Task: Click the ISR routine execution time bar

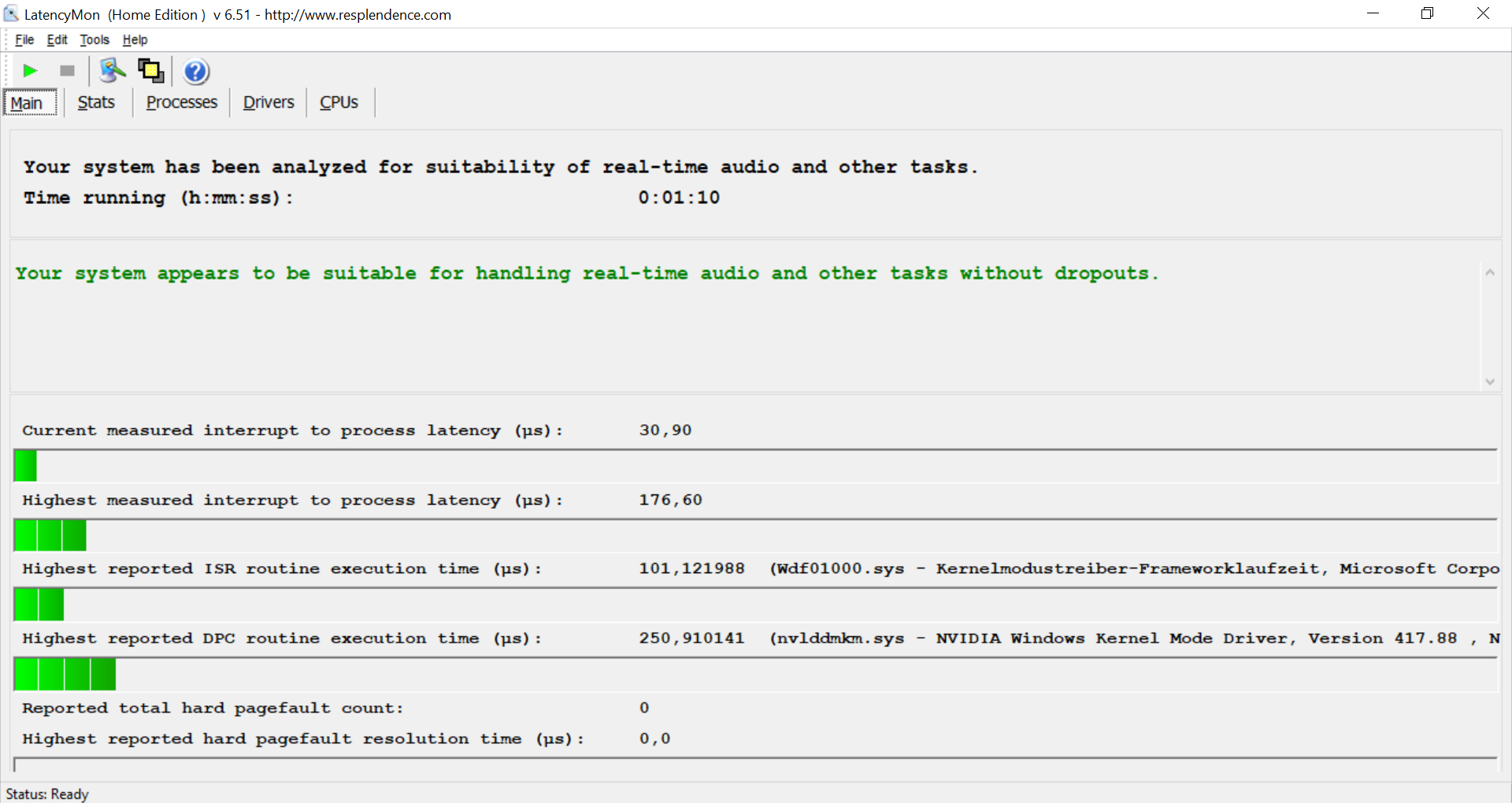Action: click(x=755, y=605)
